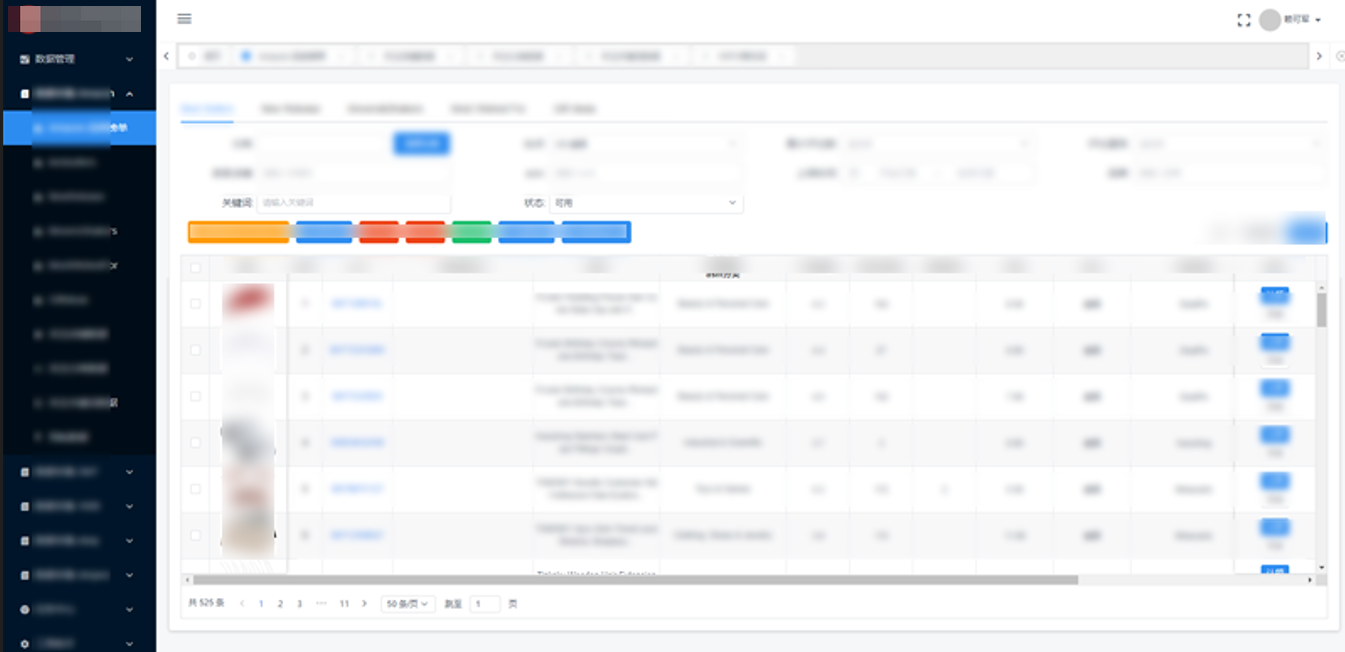Jump to pagination page 11

pyautogui.click(x=344, y=604)
